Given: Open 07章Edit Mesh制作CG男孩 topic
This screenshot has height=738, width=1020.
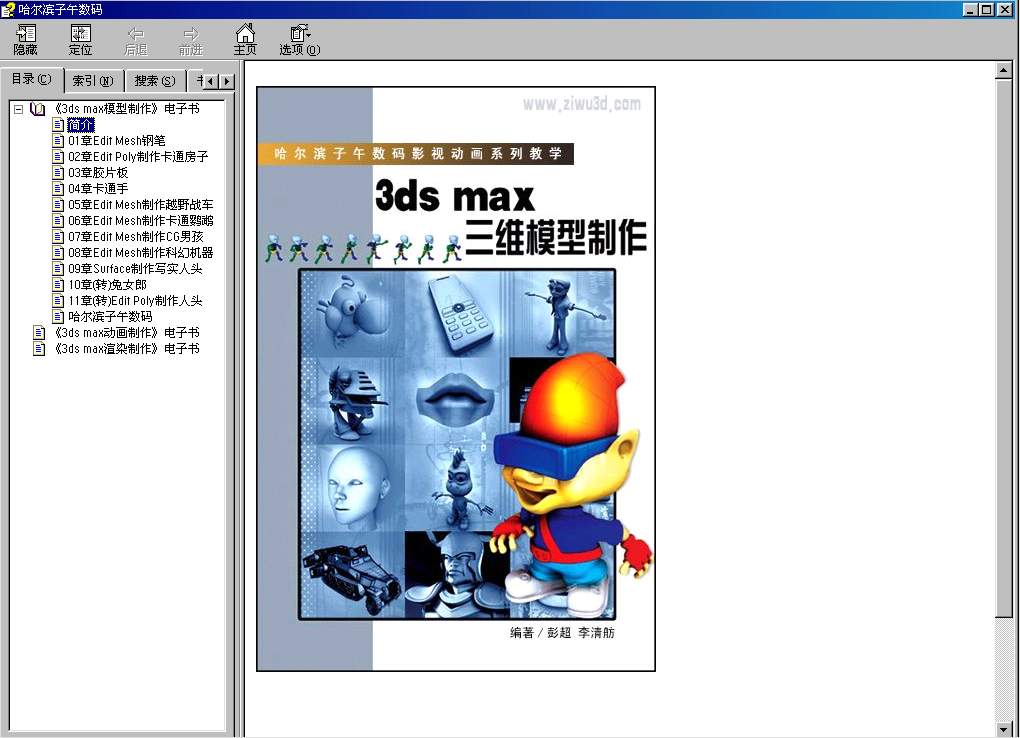Looking at the screenshot, I should pyautogui.click(x=136, y=237).
